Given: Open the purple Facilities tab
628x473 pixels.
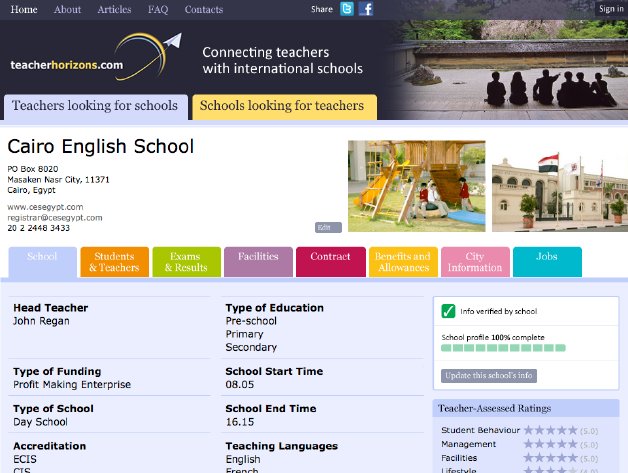Looking at the screenshot, I should point(258,262).
